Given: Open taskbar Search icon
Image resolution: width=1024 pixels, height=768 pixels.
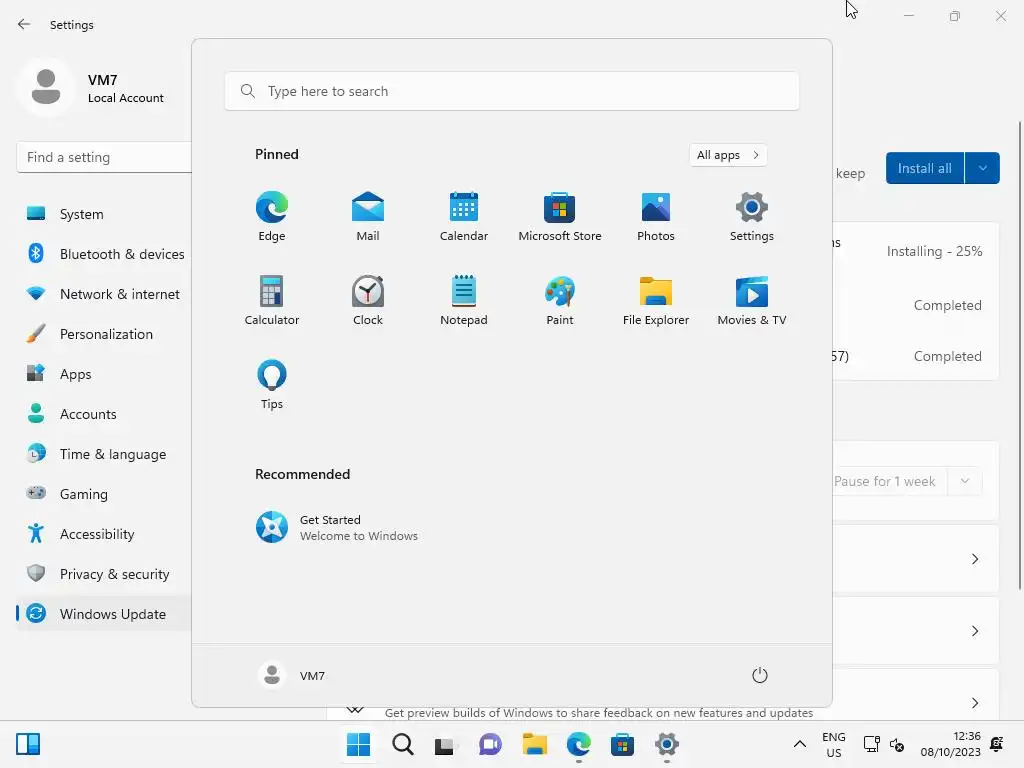Looking at the screenshot, I should point(403,744).
